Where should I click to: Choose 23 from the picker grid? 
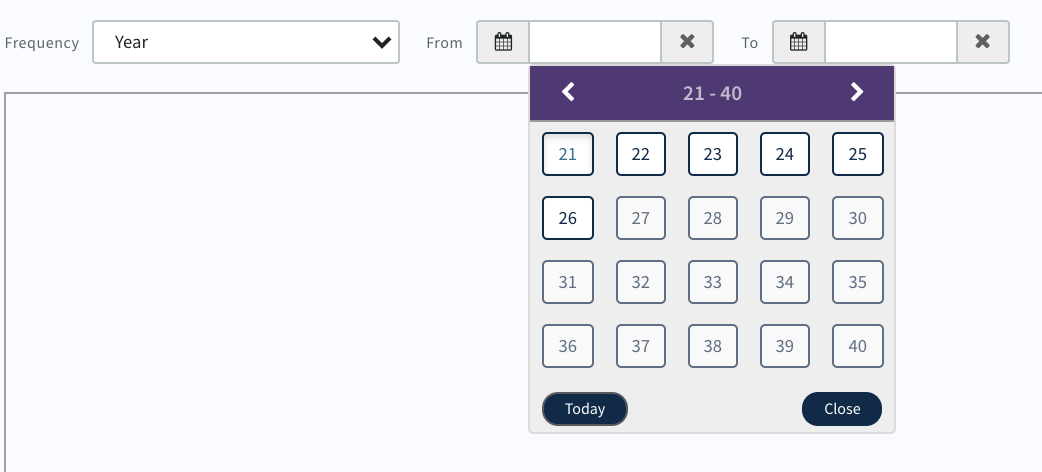click(x=713, y=154)
